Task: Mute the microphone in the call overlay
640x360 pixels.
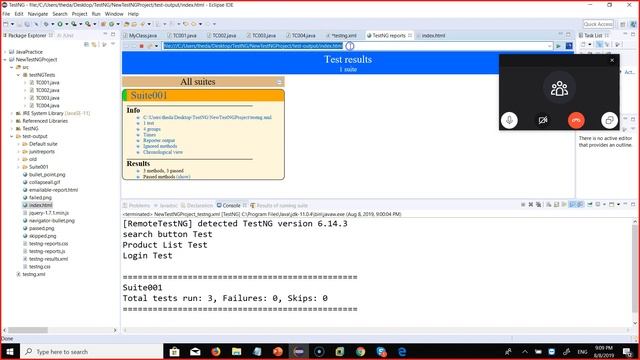Action: 509,120
